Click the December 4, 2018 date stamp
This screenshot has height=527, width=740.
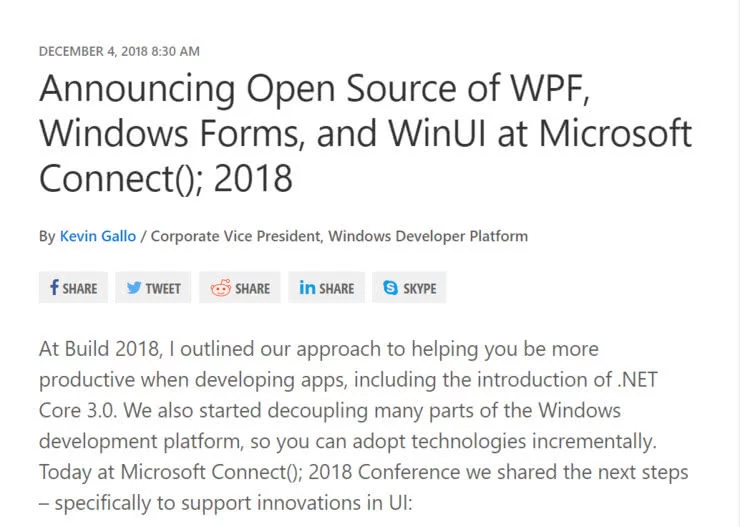119,50
